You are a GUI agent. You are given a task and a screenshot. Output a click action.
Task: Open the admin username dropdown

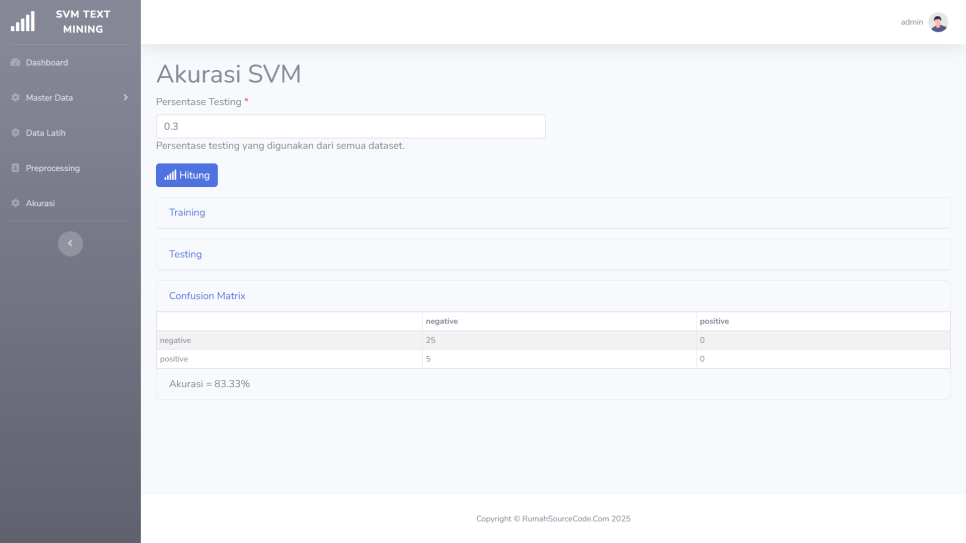tap(911, 22)
